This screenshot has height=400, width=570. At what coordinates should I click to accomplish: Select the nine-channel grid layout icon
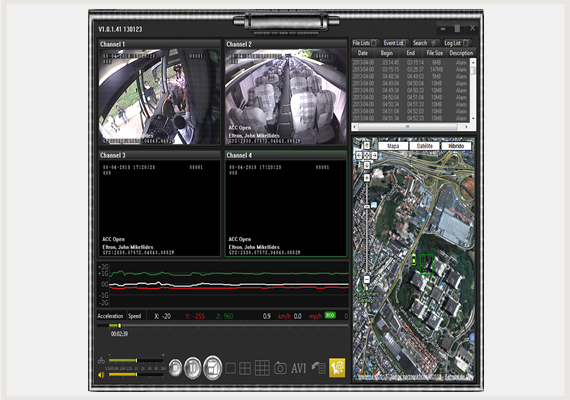point(262,368)
